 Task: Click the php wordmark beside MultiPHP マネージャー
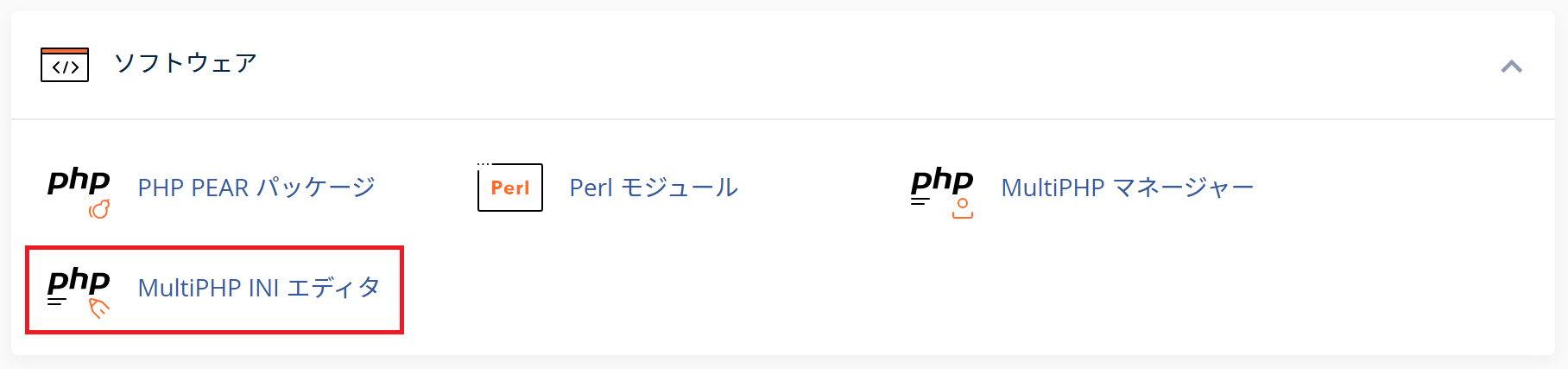tap(942, 181)
